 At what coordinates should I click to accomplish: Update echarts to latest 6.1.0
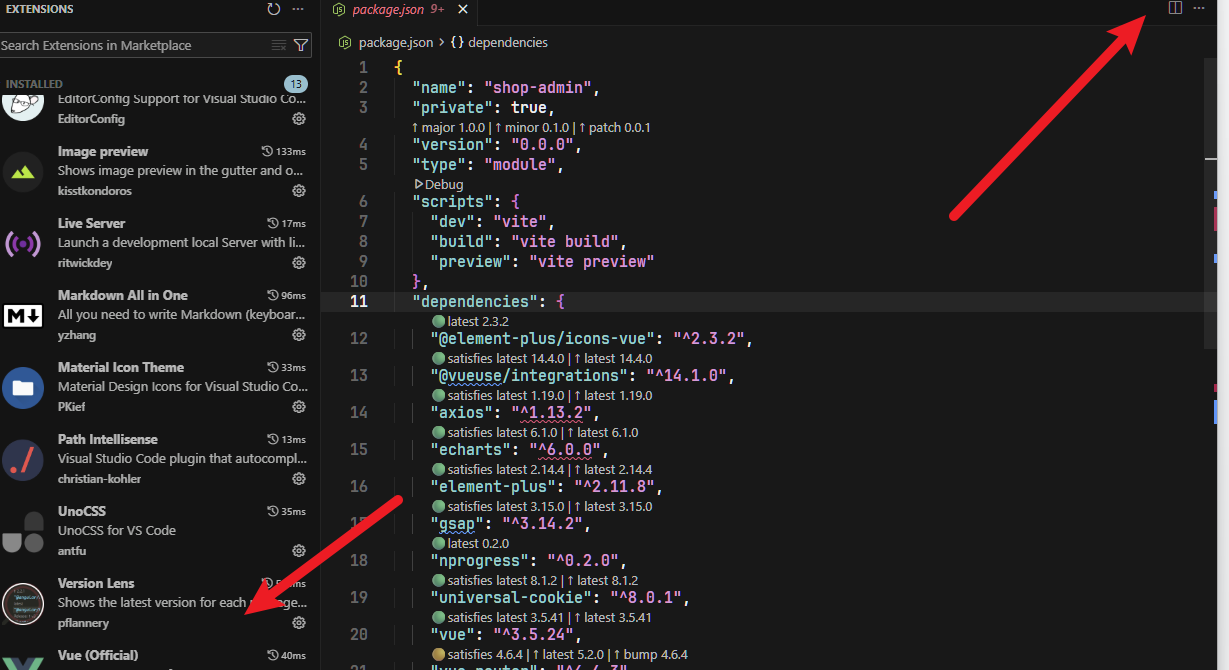click(x=602, y=432)
